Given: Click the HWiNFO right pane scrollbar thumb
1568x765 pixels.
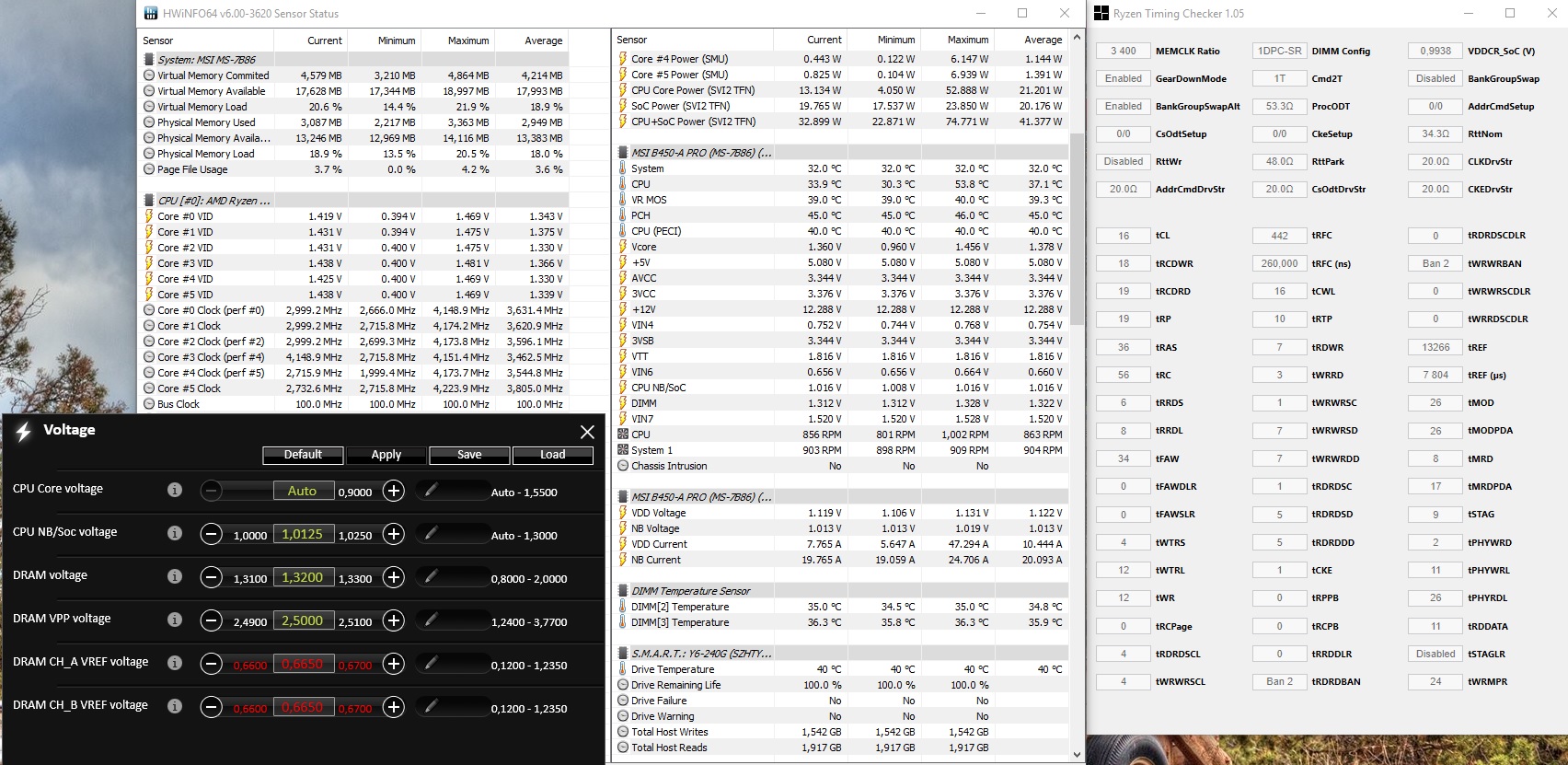Looking at the screenshot, I should (x=1078, y=229).
